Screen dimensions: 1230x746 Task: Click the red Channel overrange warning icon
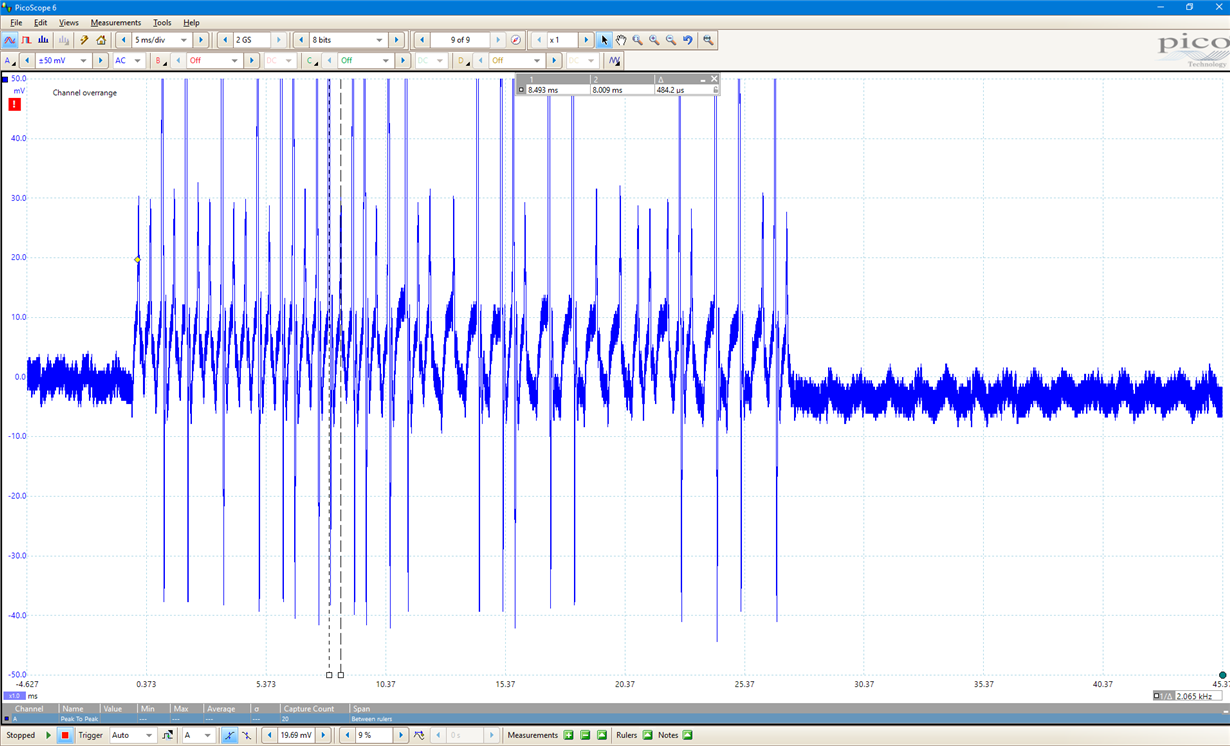14,104
